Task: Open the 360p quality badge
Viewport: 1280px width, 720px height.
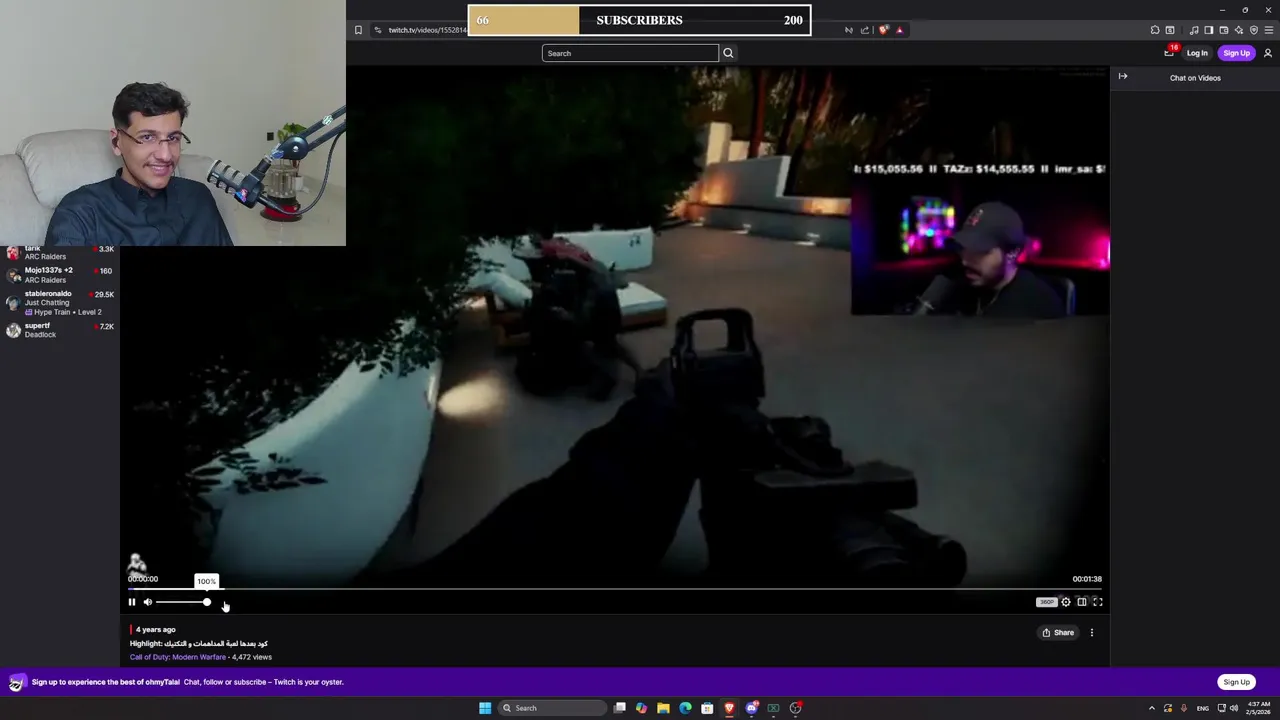Action: click(x=1046, y=602)
